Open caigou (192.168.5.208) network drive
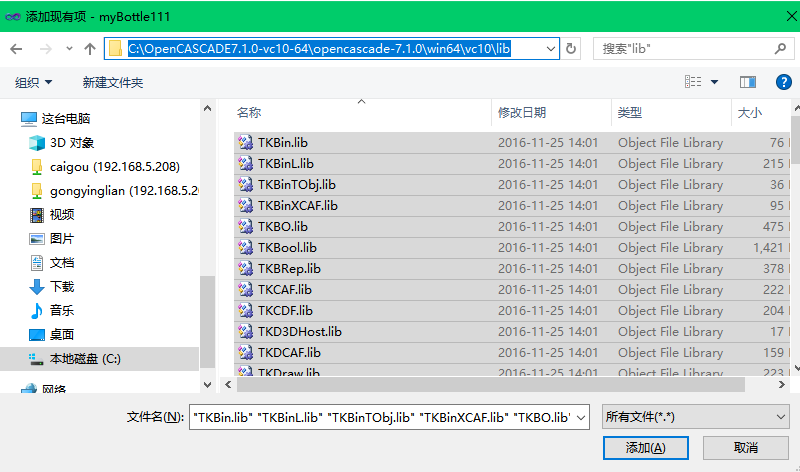800x472 pixels. pyautogui.click(x=104, y=167)
